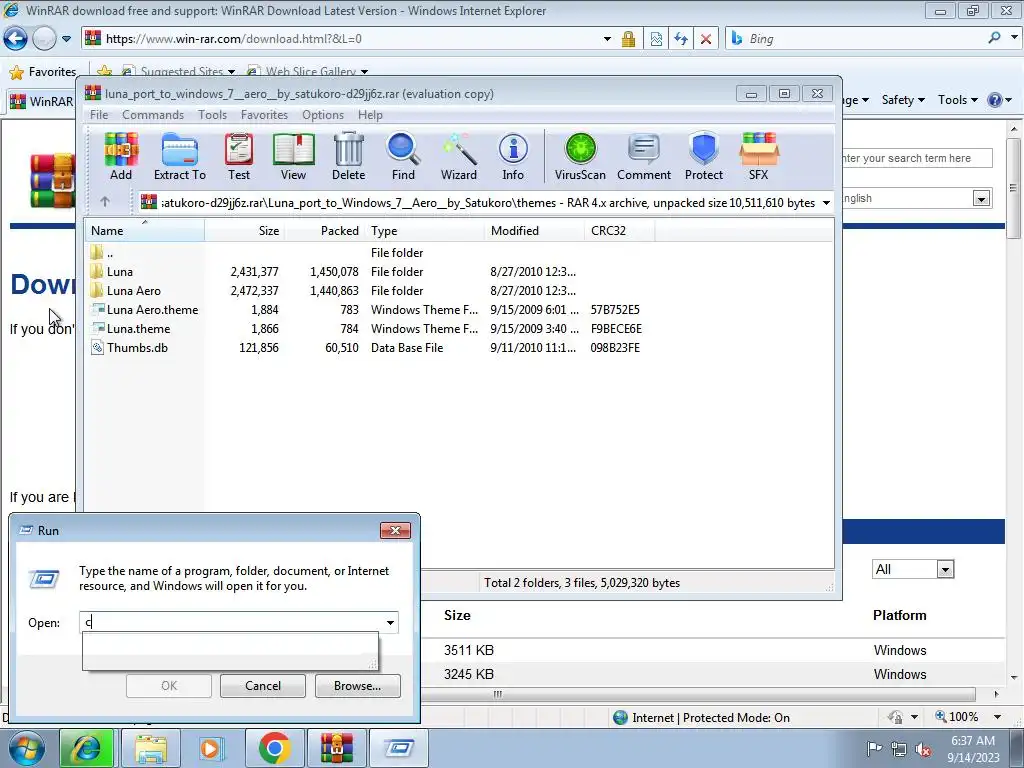Switch to Internet Explorer taskbar icon

(x=87, y=748)
